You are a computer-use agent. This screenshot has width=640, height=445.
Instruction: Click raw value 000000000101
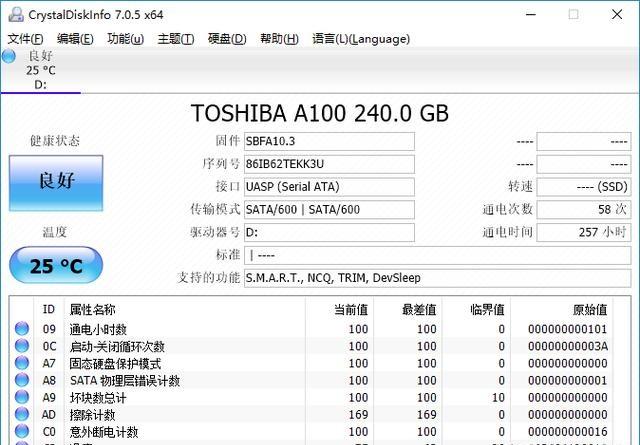(x=567, y=329)
